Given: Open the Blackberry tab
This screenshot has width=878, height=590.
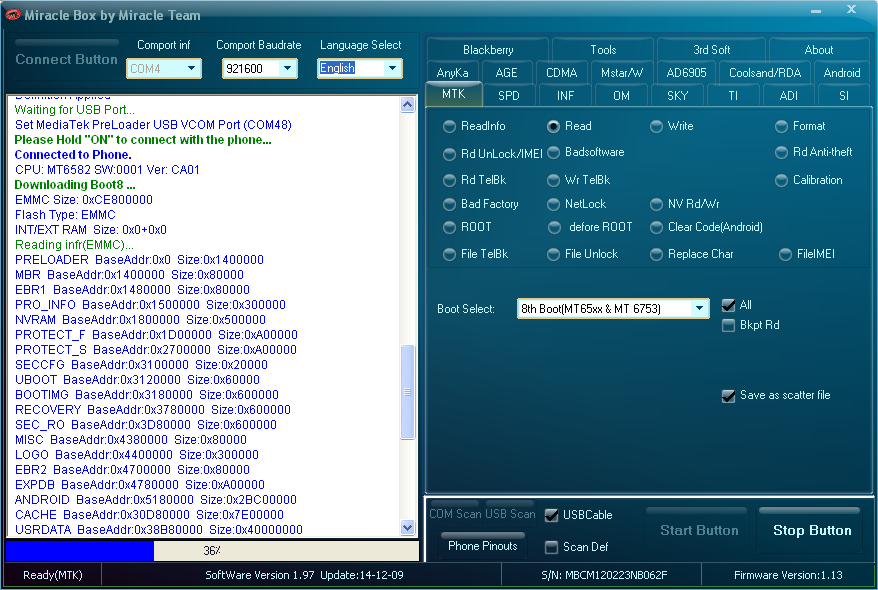Looking at the screenshot, I should coord(488,50).
